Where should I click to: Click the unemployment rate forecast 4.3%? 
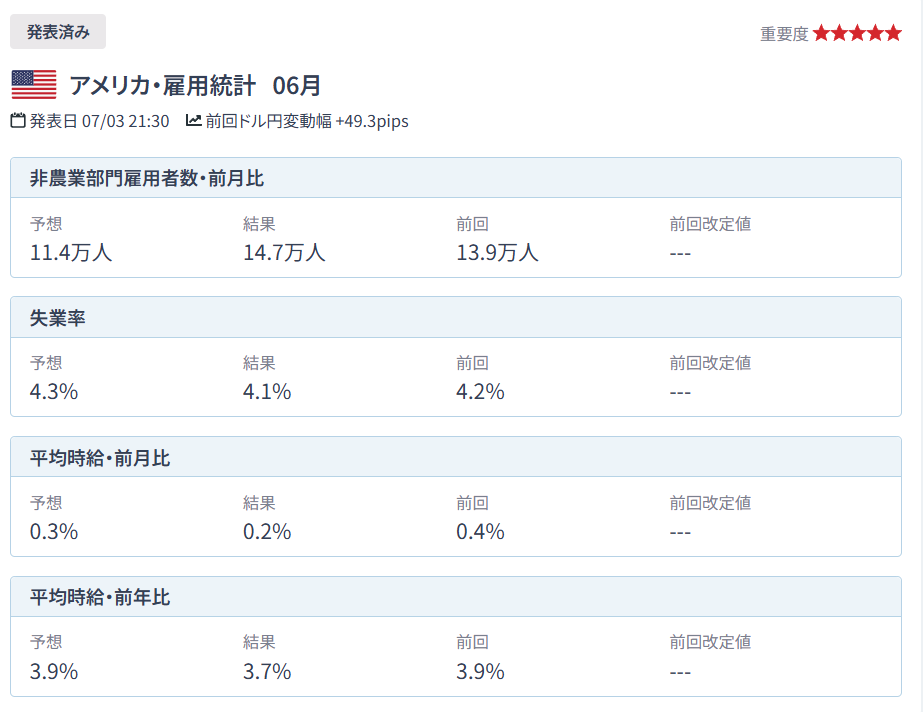click(x=54, y=391)
